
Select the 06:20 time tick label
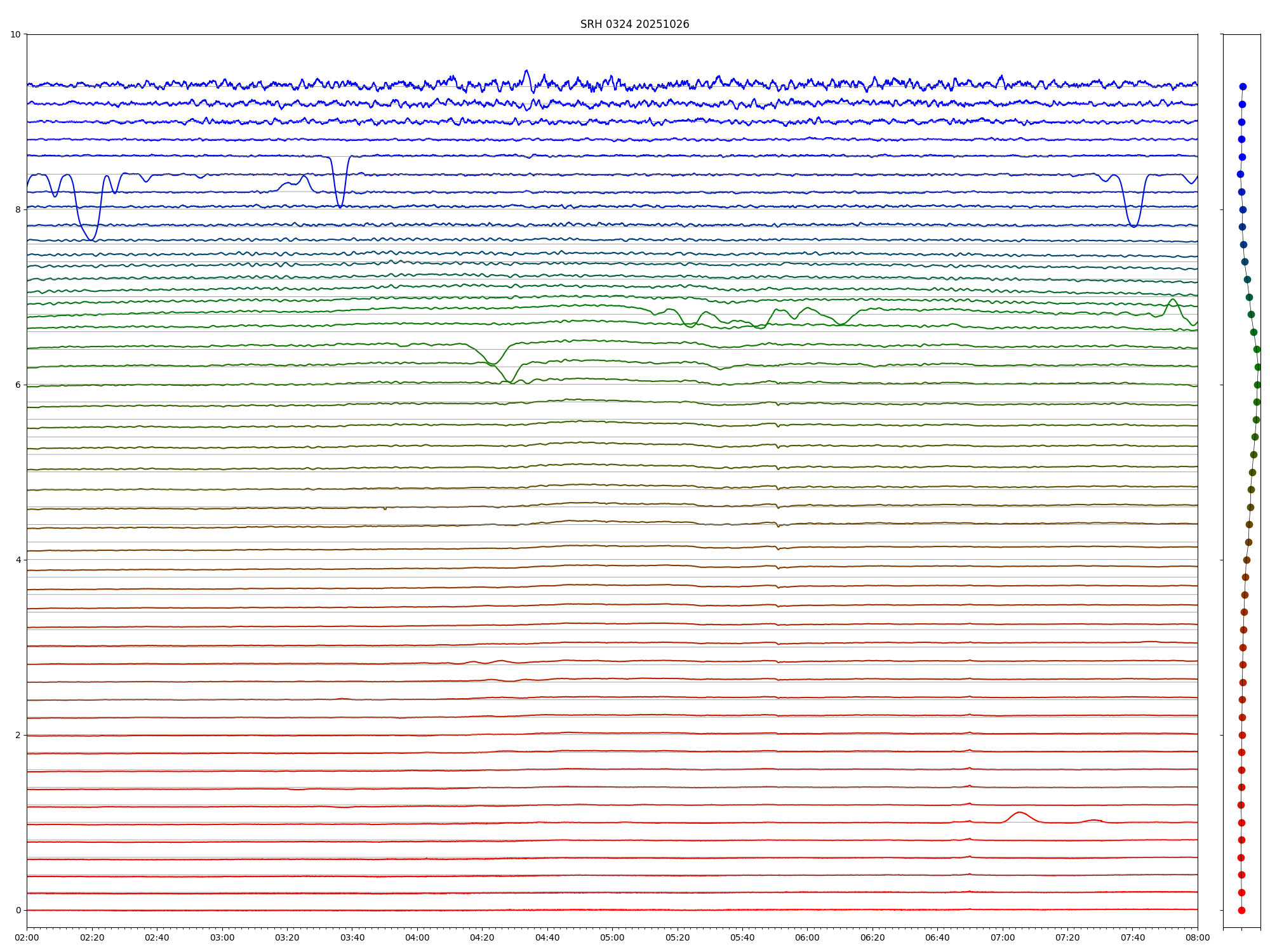pos(872,937)
